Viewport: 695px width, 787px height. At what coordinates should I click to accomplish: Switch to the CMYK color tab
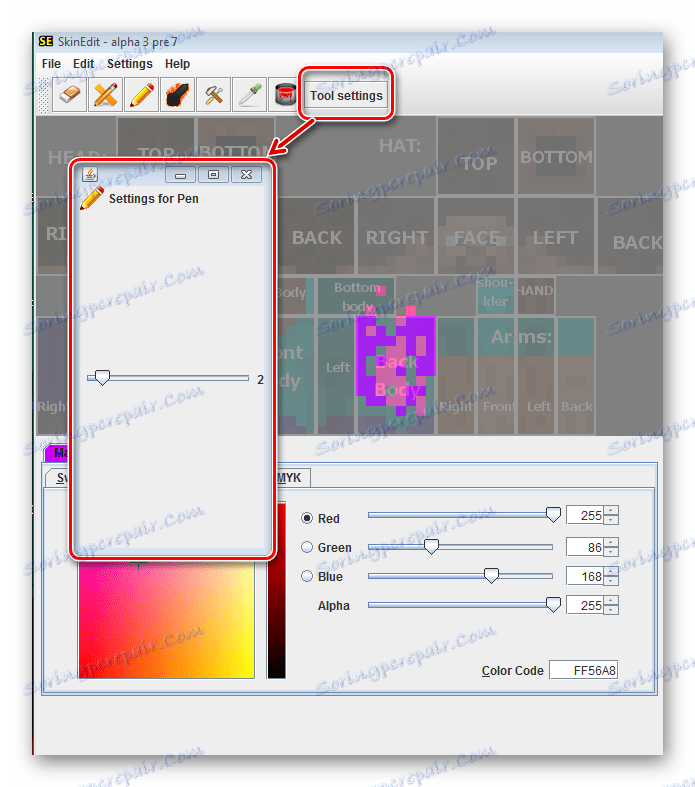(x=293, y=477)
